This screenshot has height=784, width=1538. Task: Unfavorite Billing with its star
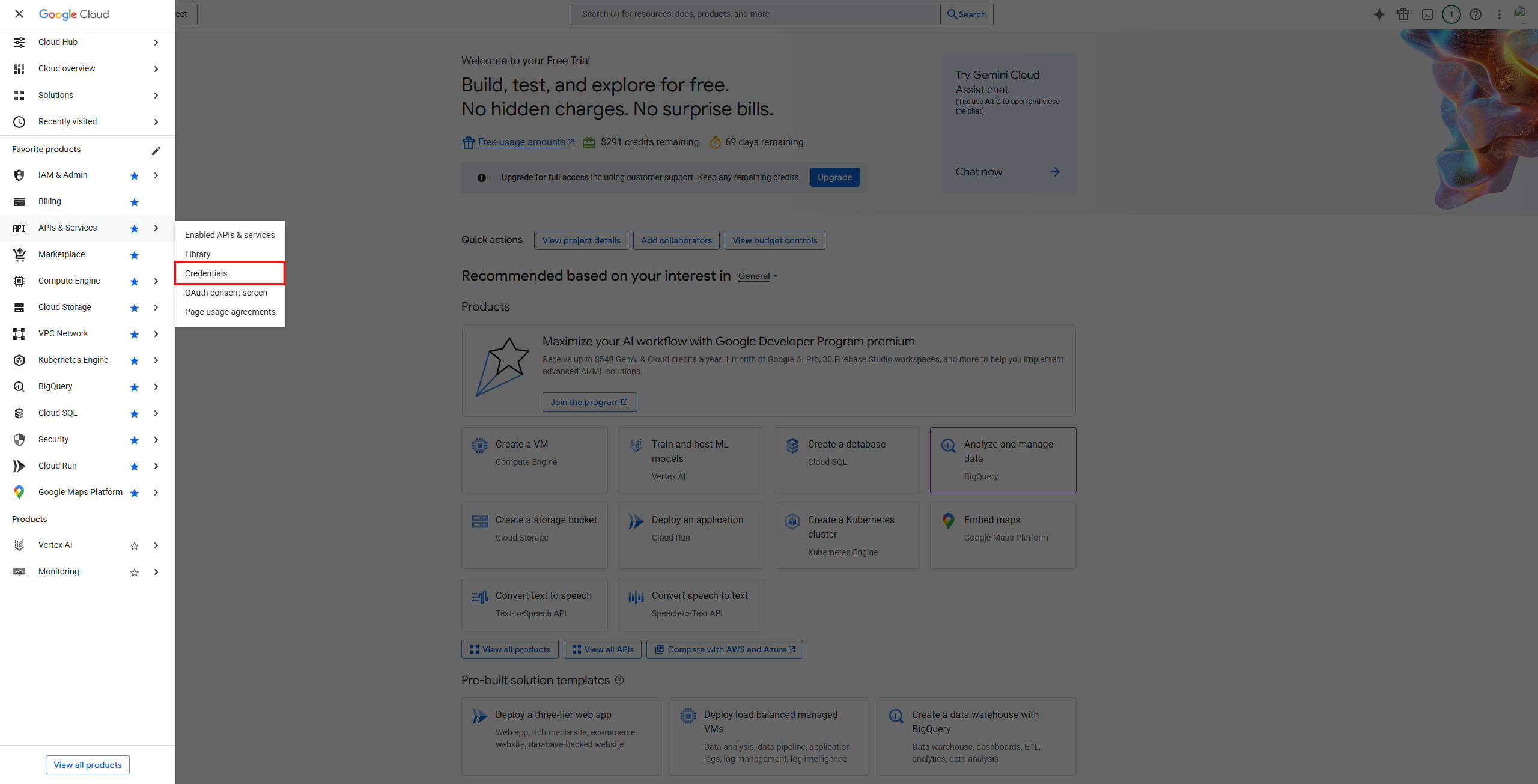click(x=135, y=202)
